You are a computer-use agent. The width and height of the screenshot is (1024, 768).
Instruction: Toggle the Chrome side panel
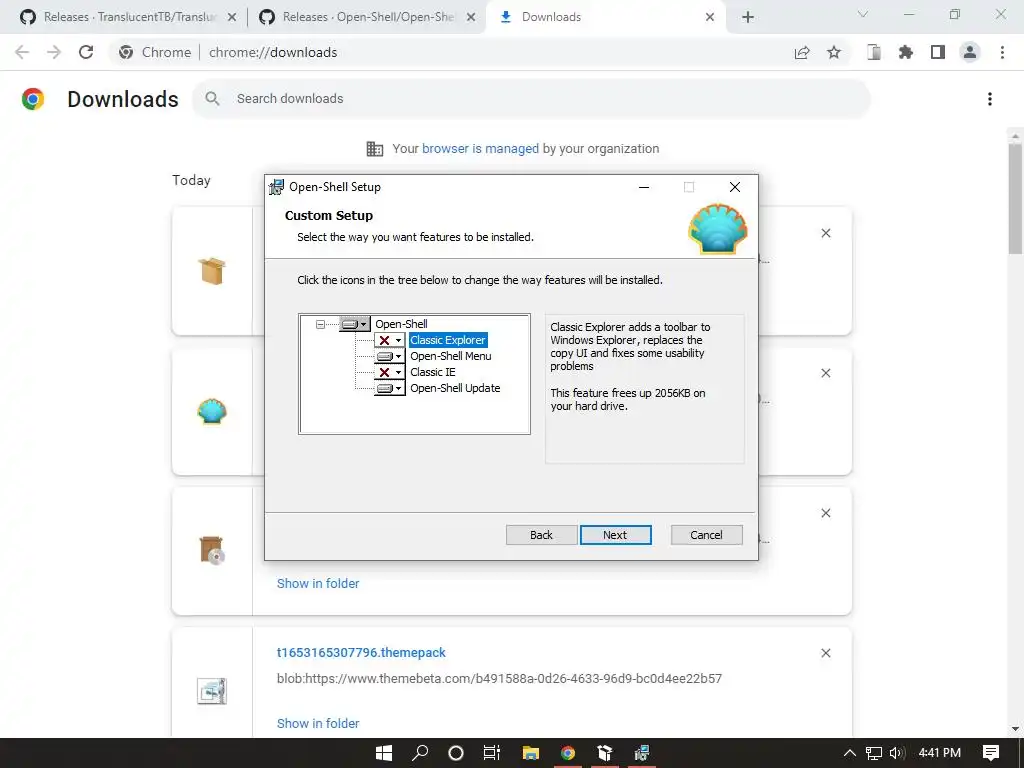[938, 52]
